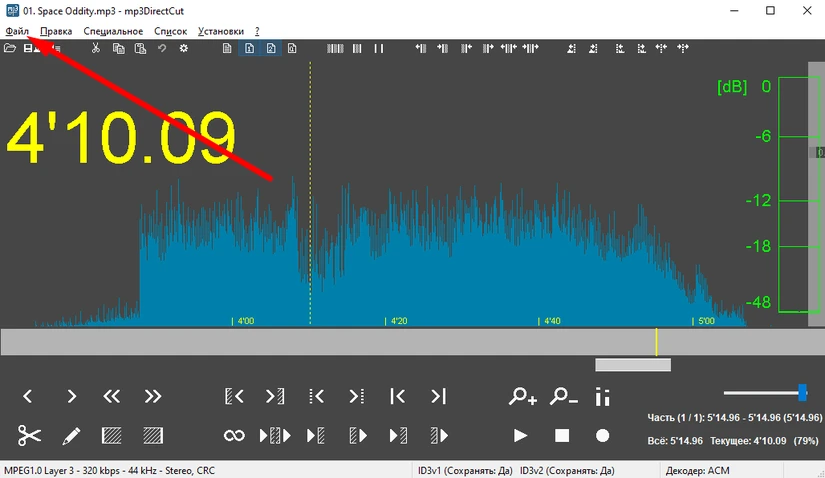This screenshot has height=478, width=825.
Task: Click the dashed yellow playhead line in waveform
Action: click(310, 193)
